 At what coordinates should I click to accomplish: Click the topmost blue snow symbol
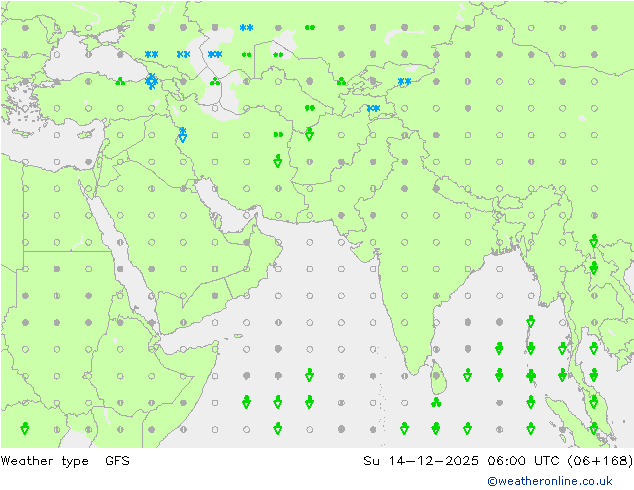[246, 28]
